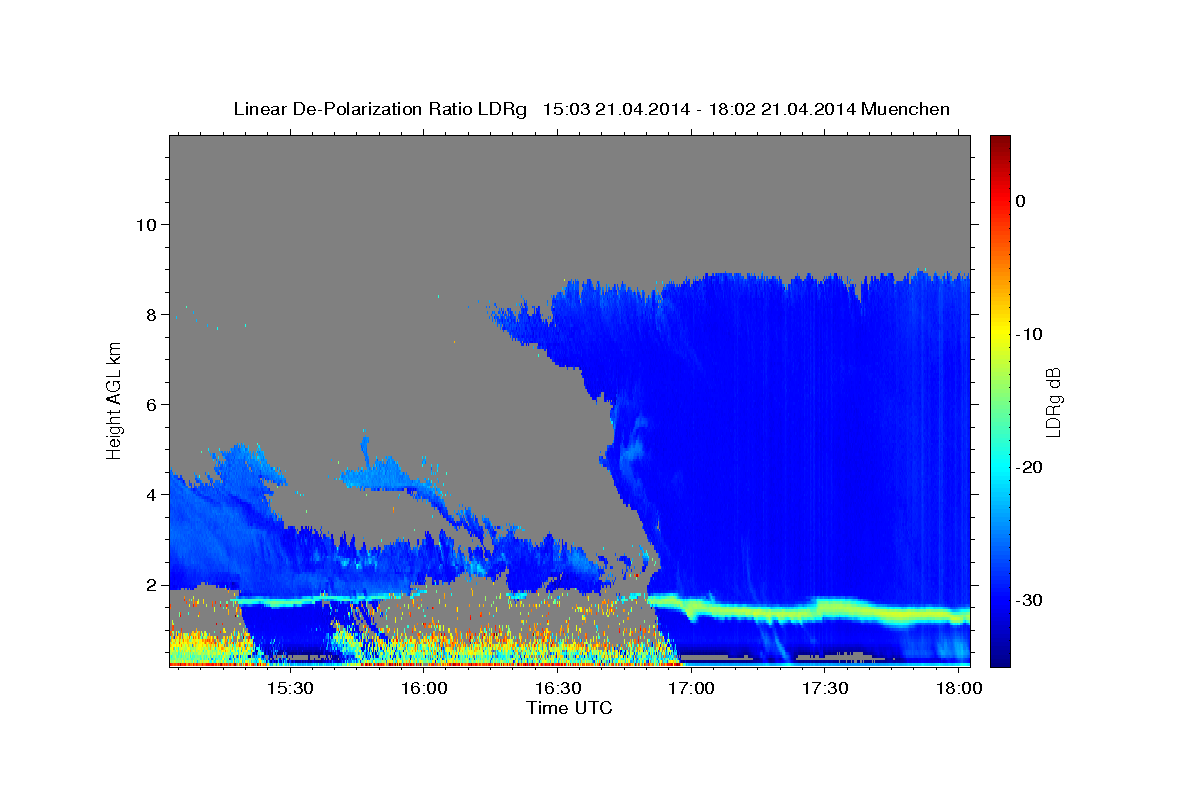The image size is (1200, 800).
Task: Click the dark red top of colorbar
Action: pos(1000,142)
